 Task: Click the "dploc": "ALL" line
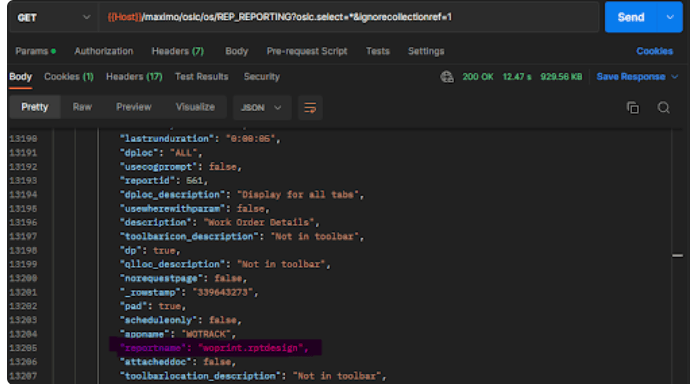tap(161, 153)
